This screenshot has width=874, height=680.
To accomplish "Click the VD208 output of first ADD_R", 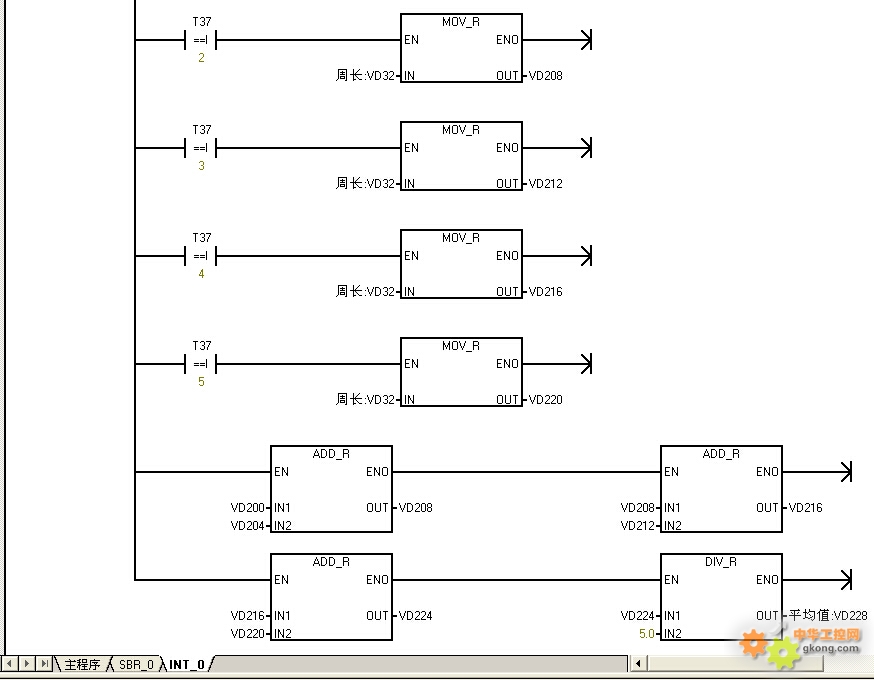I will point(415,508).
